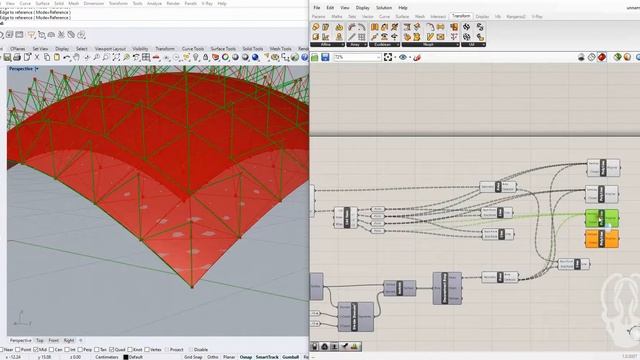The height and width of the screenshot is (360, 640).
Task: Open the Curve Tools toolbar tab in Rhino
Action: pyautogui.click(x=193, y=49)
